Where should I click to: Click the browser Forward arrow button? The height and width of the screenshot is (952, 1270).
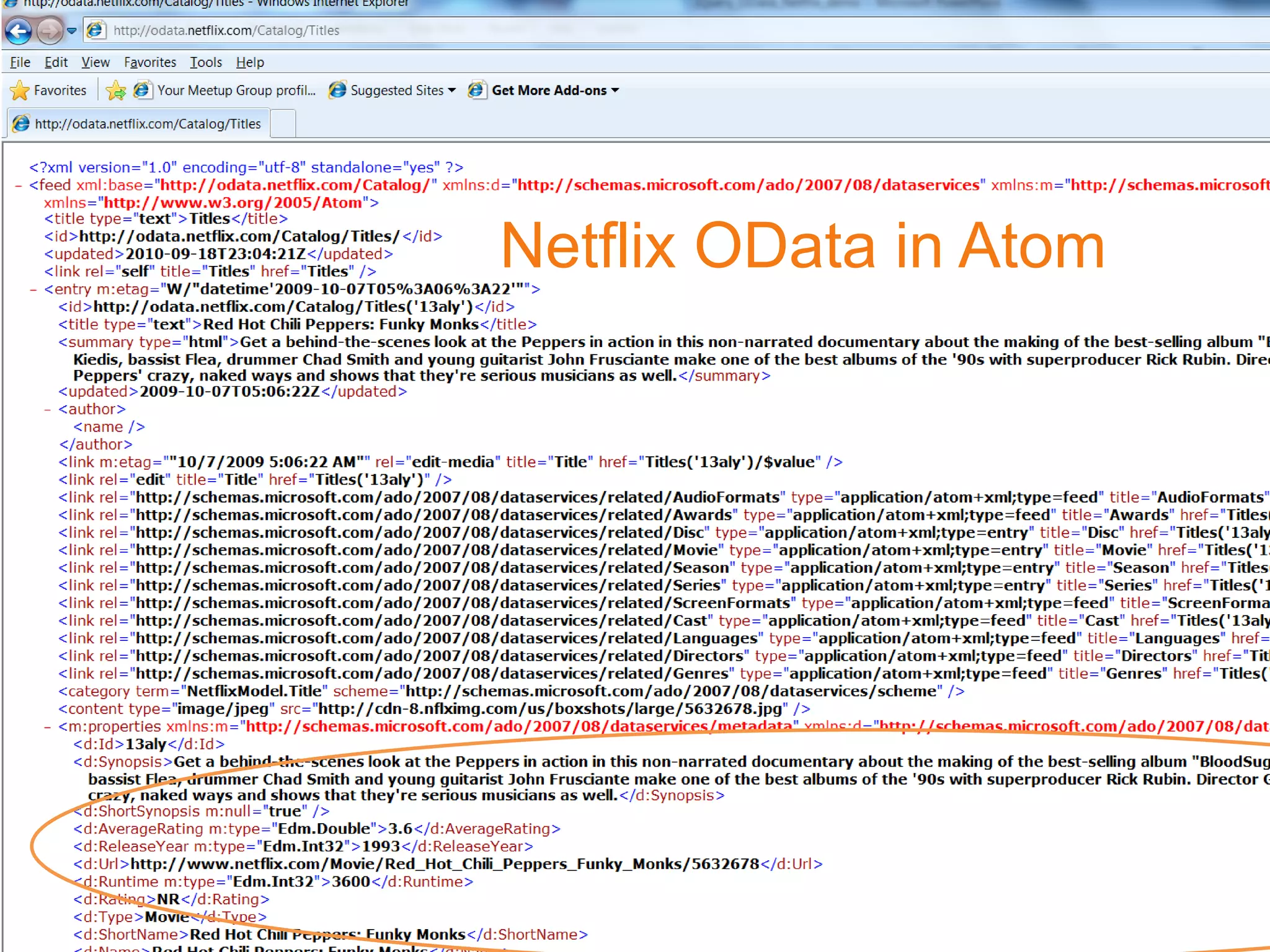[50, 31]
